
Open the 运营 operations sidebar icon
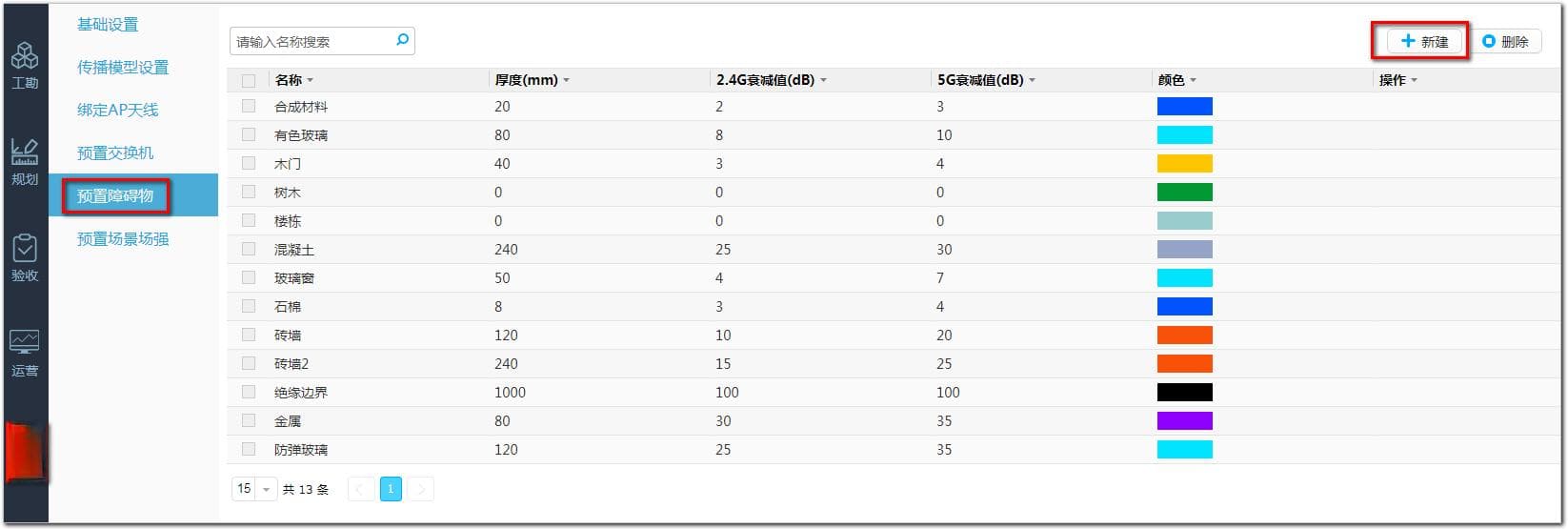tap(25, 354)
